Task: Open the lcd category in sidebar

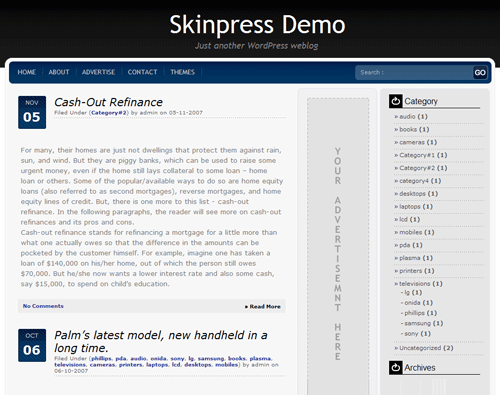Action: tap(403, 219)
